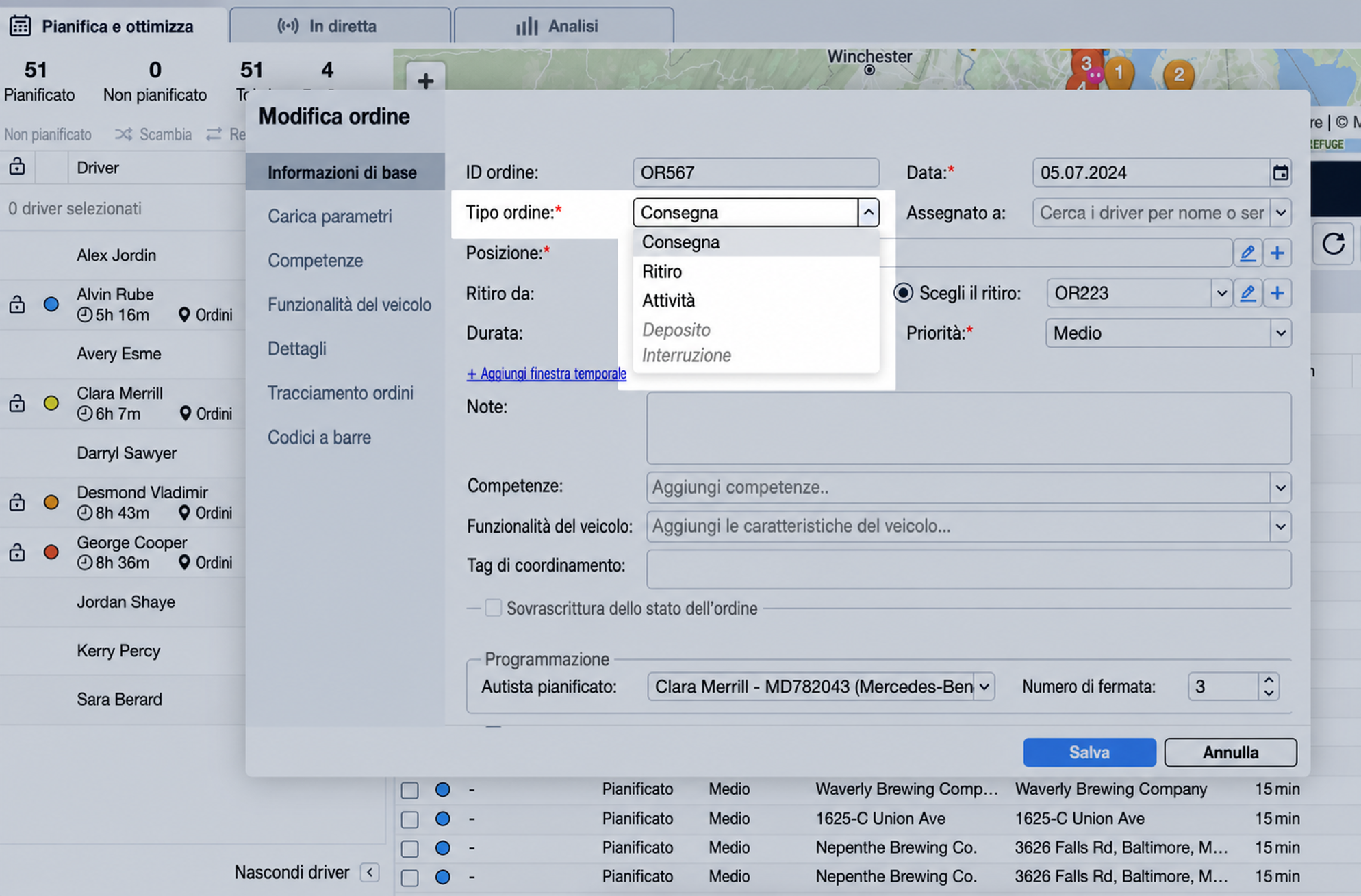Click the lock icon in Driver header

[17, 166]
